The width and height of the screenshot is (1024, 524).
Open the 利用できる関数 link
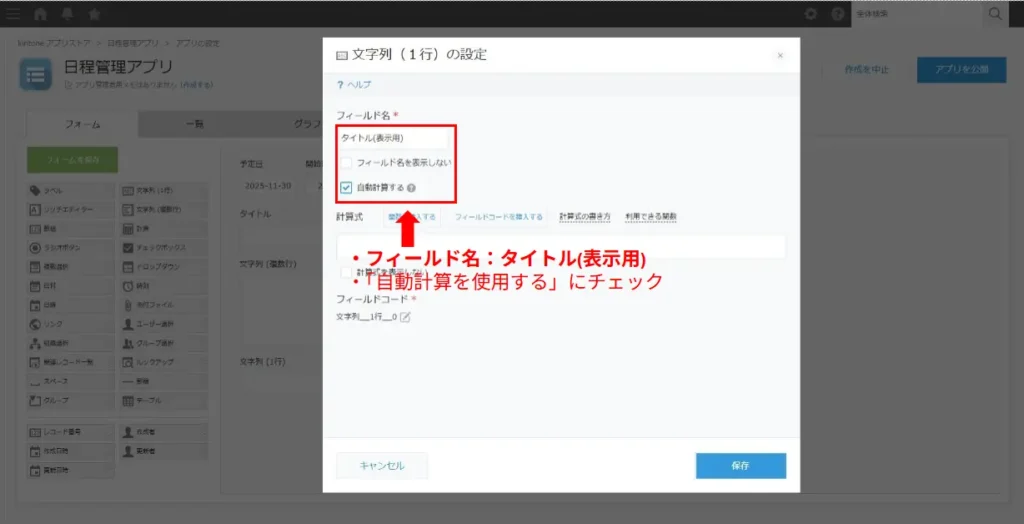(x=650, y=217)
